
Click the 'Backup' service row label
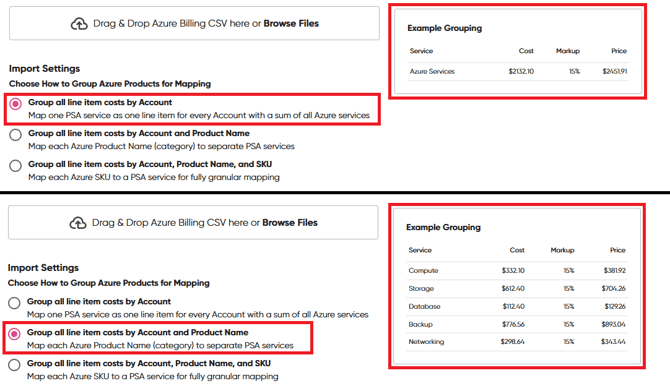pyautogui.click(x=420, y=324)
